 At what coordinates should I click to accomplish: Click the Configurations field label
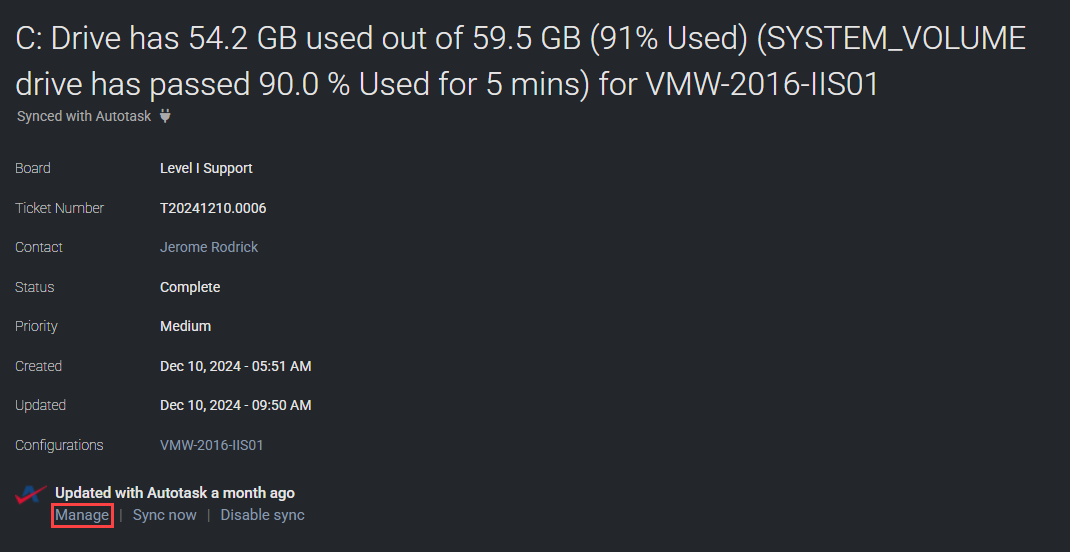click(59, 445)
